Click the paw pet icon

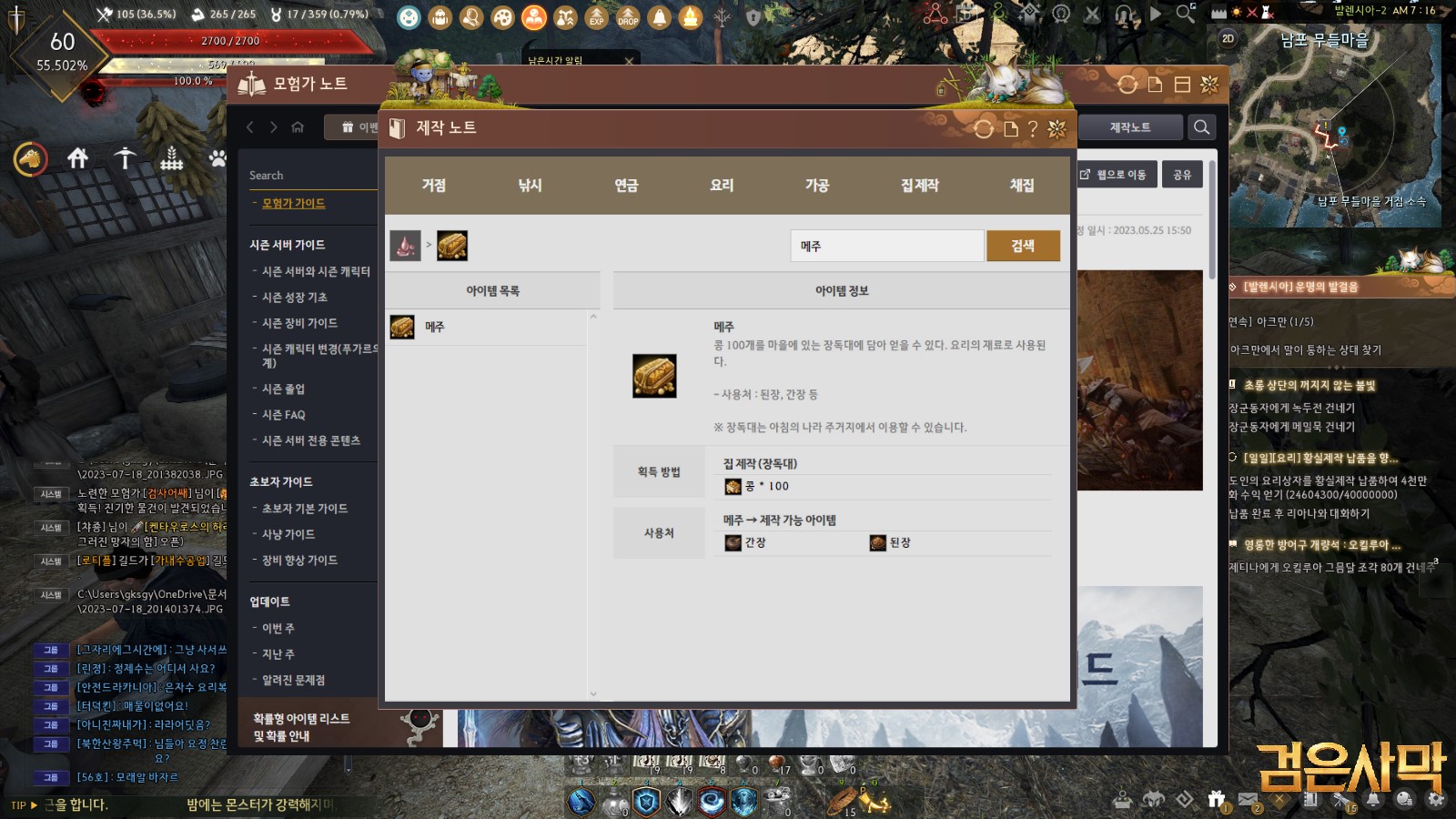217,158
